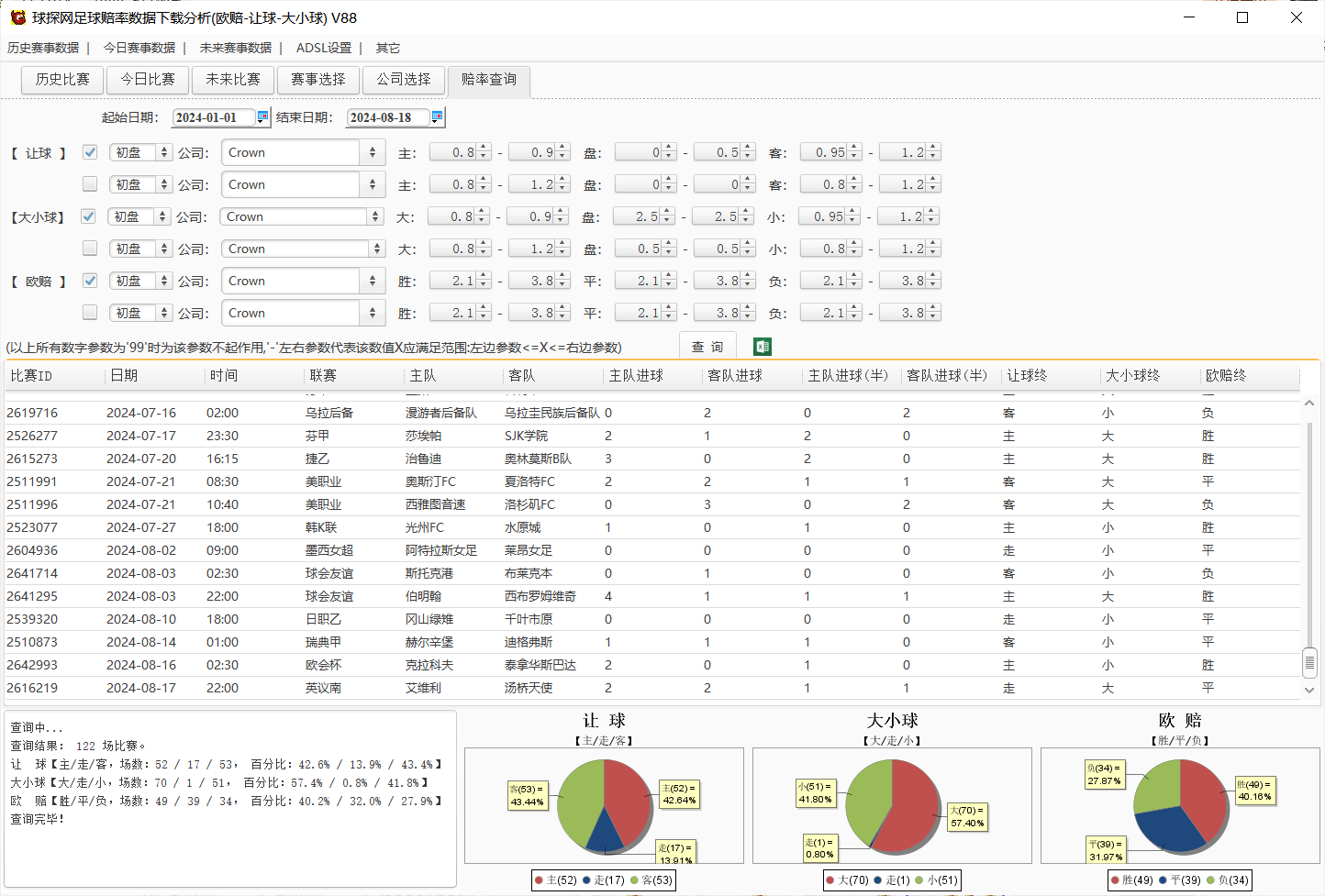Click the 瑞典甲 league cell

(323, 642)
